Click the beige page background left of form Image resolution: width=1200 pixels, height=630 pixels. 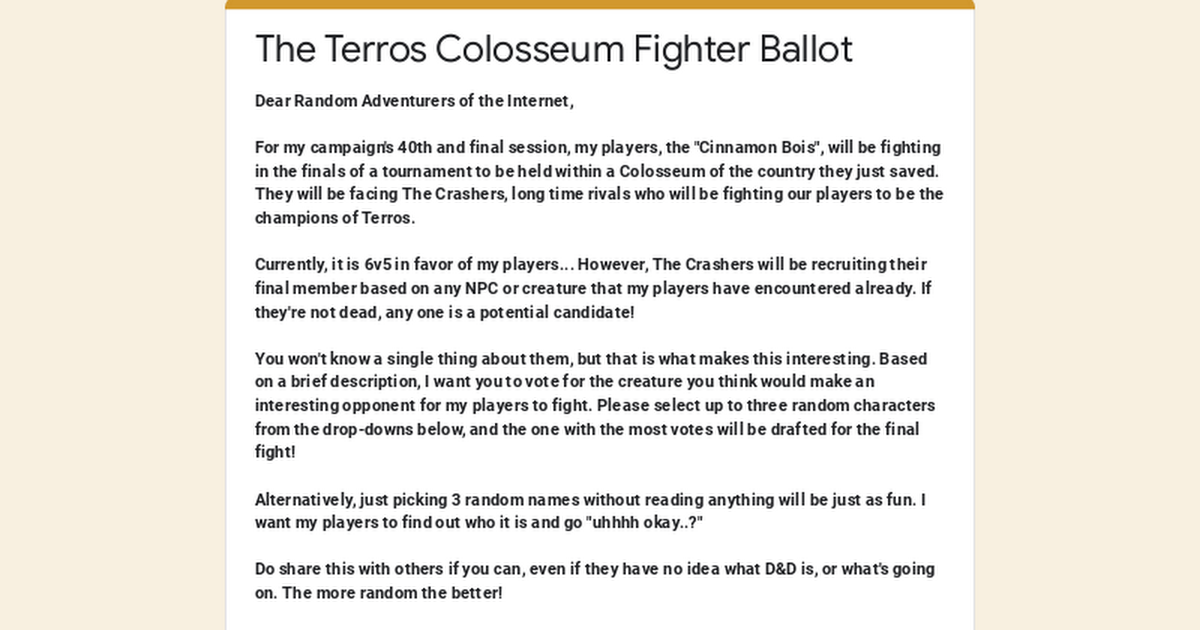tap(112, 315)
